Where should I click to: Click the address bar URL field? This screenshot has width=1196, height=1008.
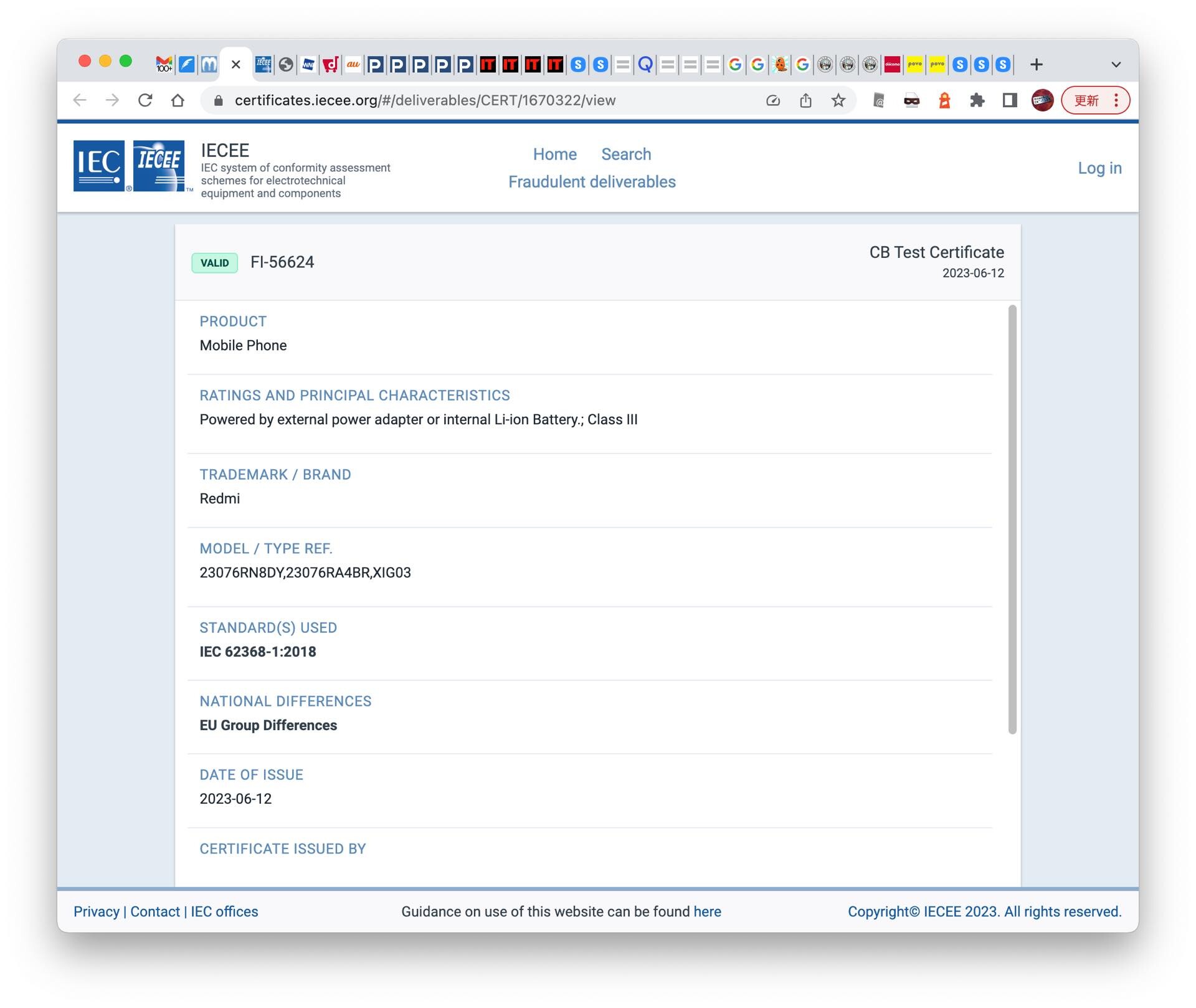425,100
